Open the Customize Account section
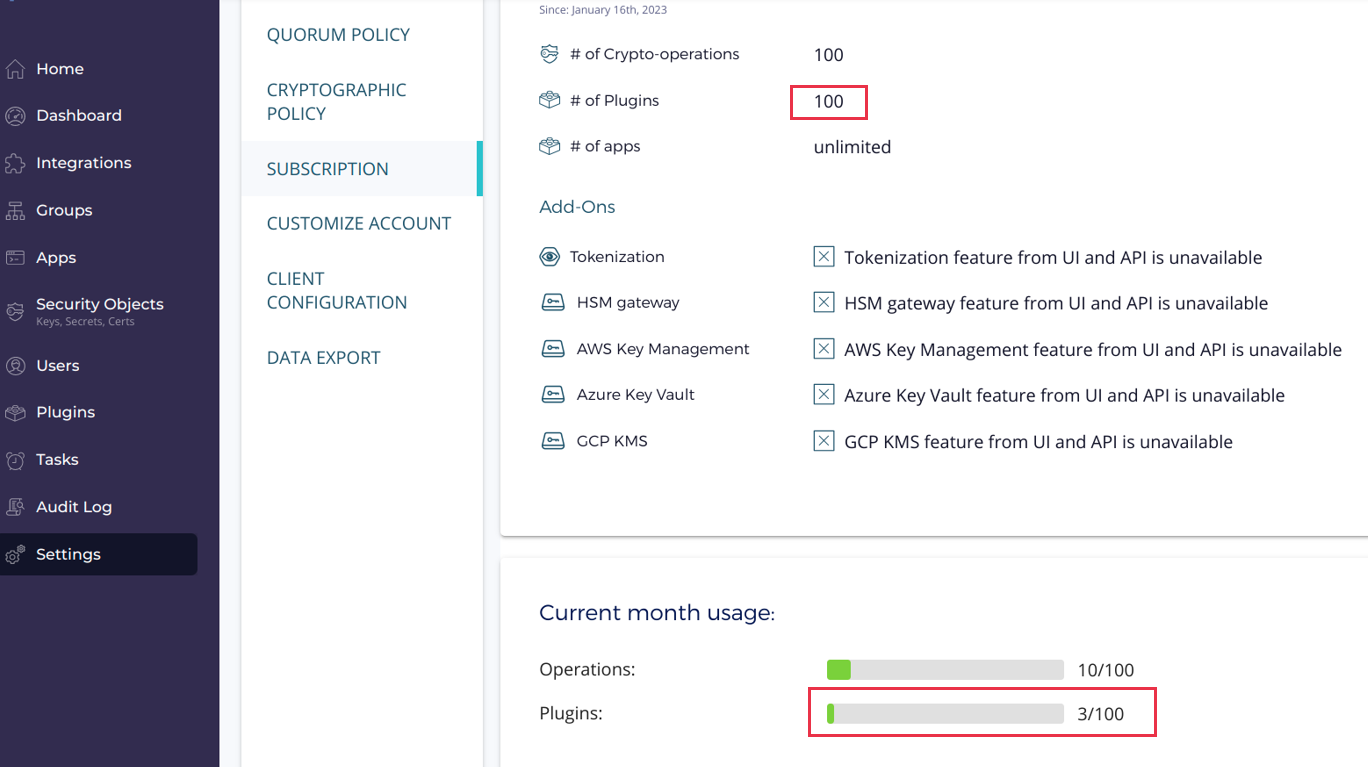The image size is (1368, 767). [x=358, y=224]
